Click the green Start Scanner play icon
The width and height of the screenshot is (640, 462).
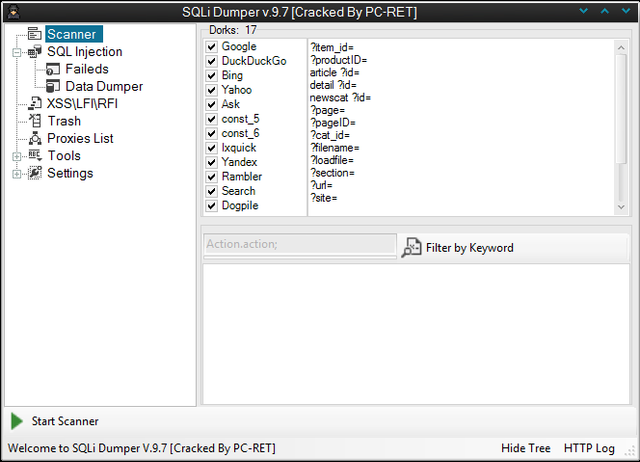coord(17,421)
